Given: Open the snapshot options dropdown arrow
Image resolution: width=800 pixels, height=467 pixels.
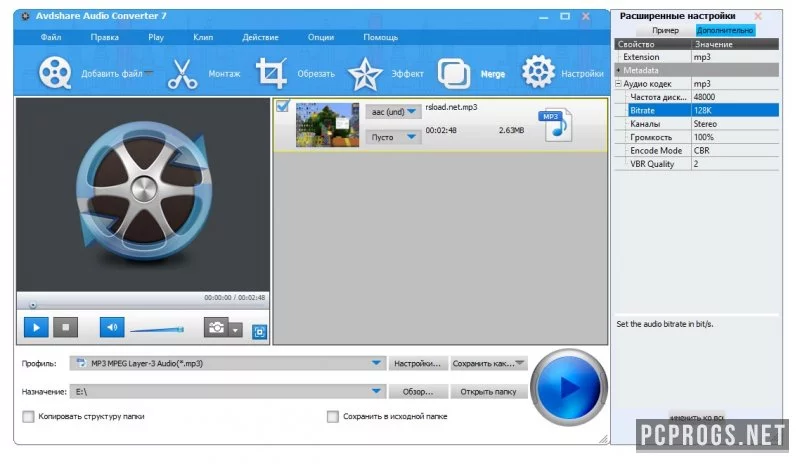Looking at the screenshot, I should (x=235, y=330).
